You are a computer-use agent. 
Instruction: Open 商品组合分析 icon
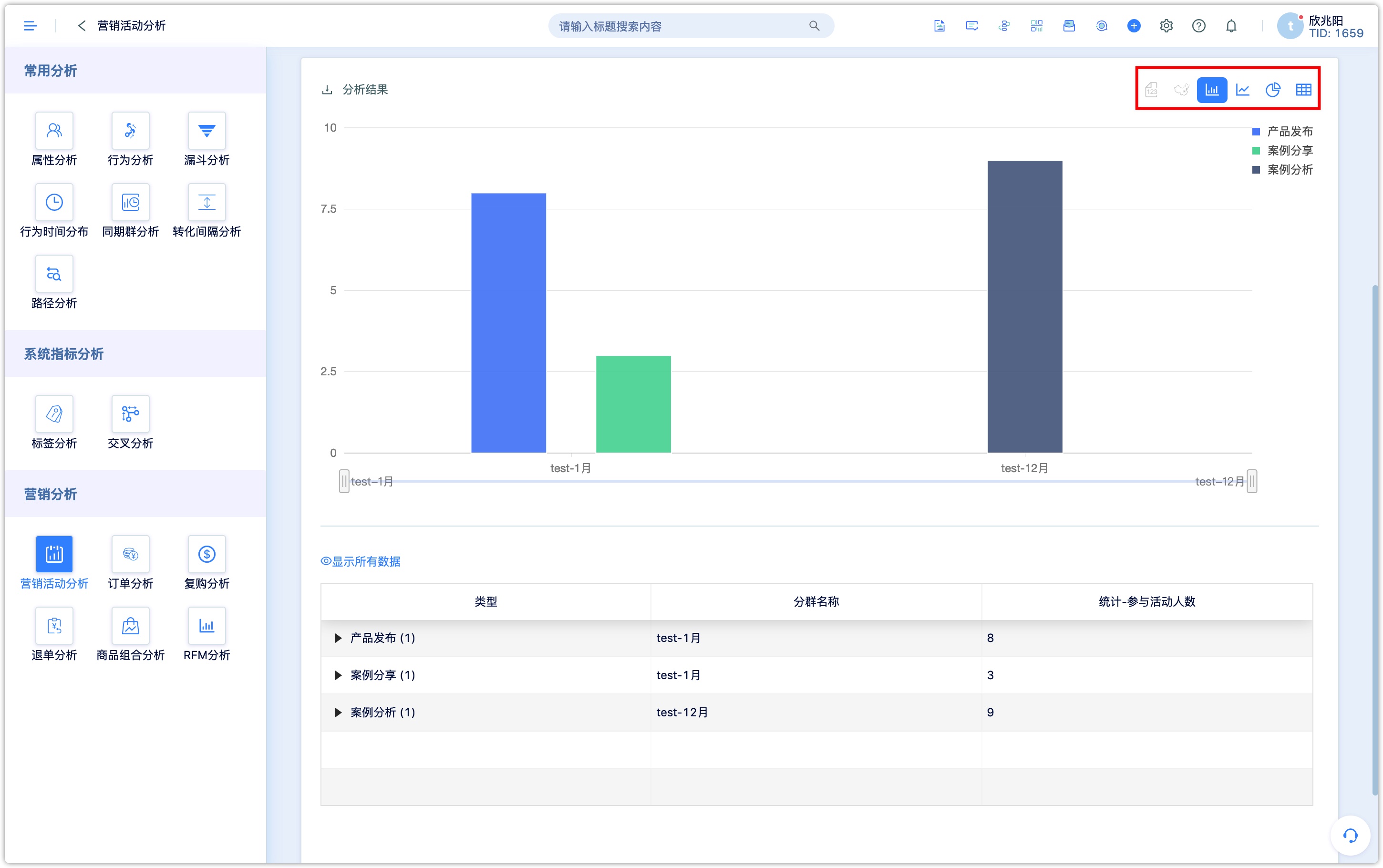[x=130, y=626]
